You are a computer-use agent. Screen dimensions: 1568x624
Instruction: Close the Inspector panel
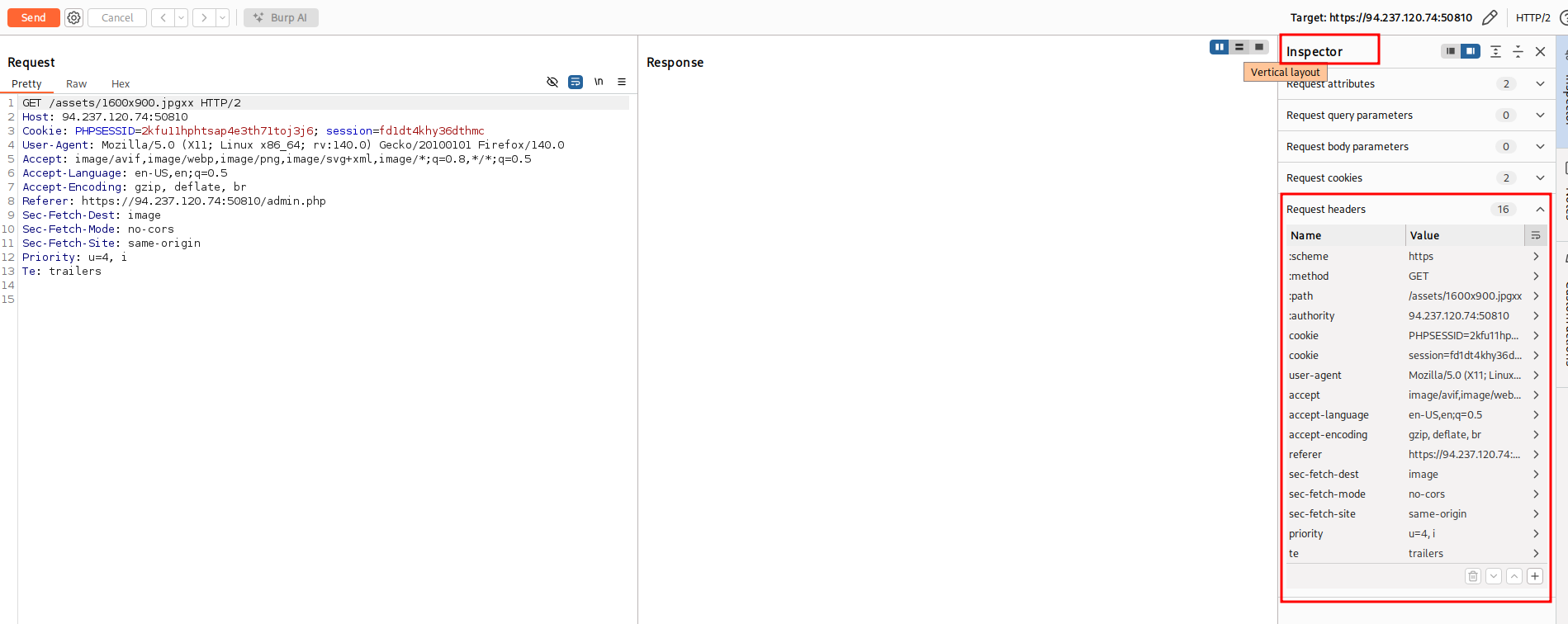point(1540,51)
